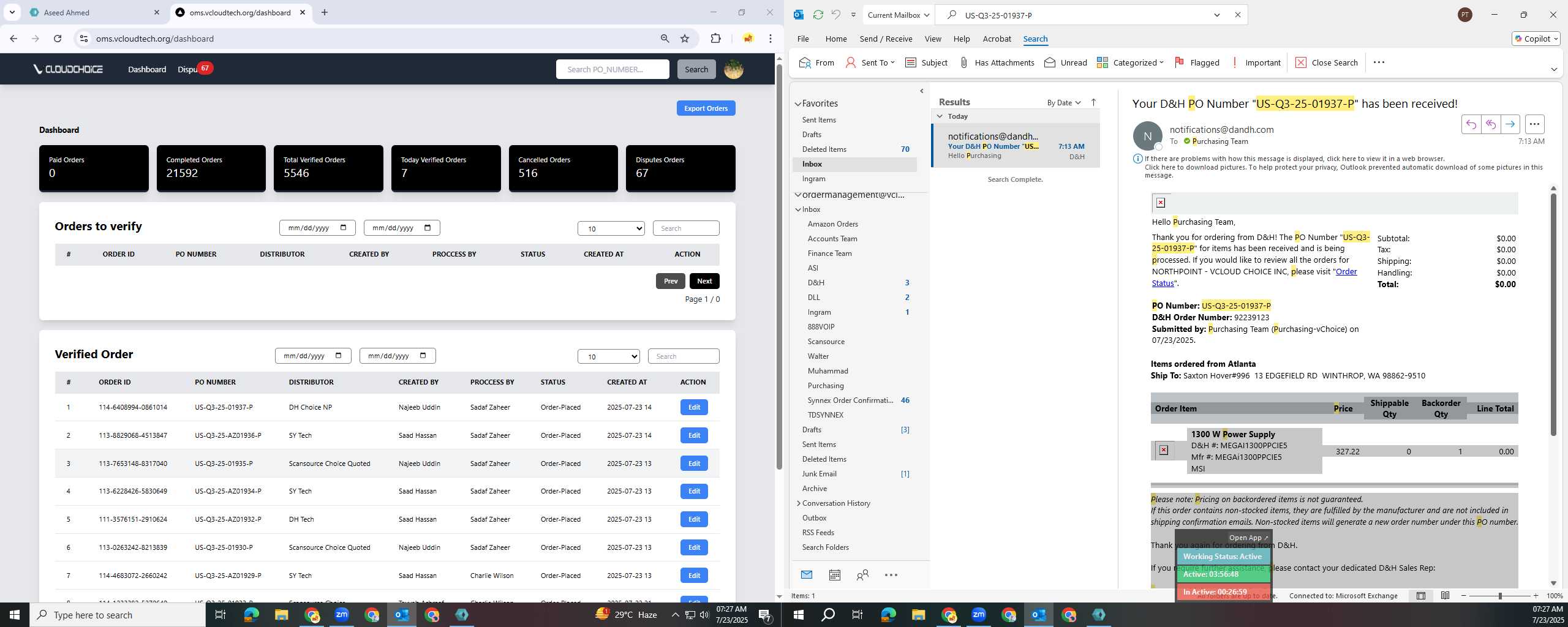This screenshot has width=1568, height=627.
Task: Go to Dashboard in CloudChoice nav
Action: [x=147, y=69]
